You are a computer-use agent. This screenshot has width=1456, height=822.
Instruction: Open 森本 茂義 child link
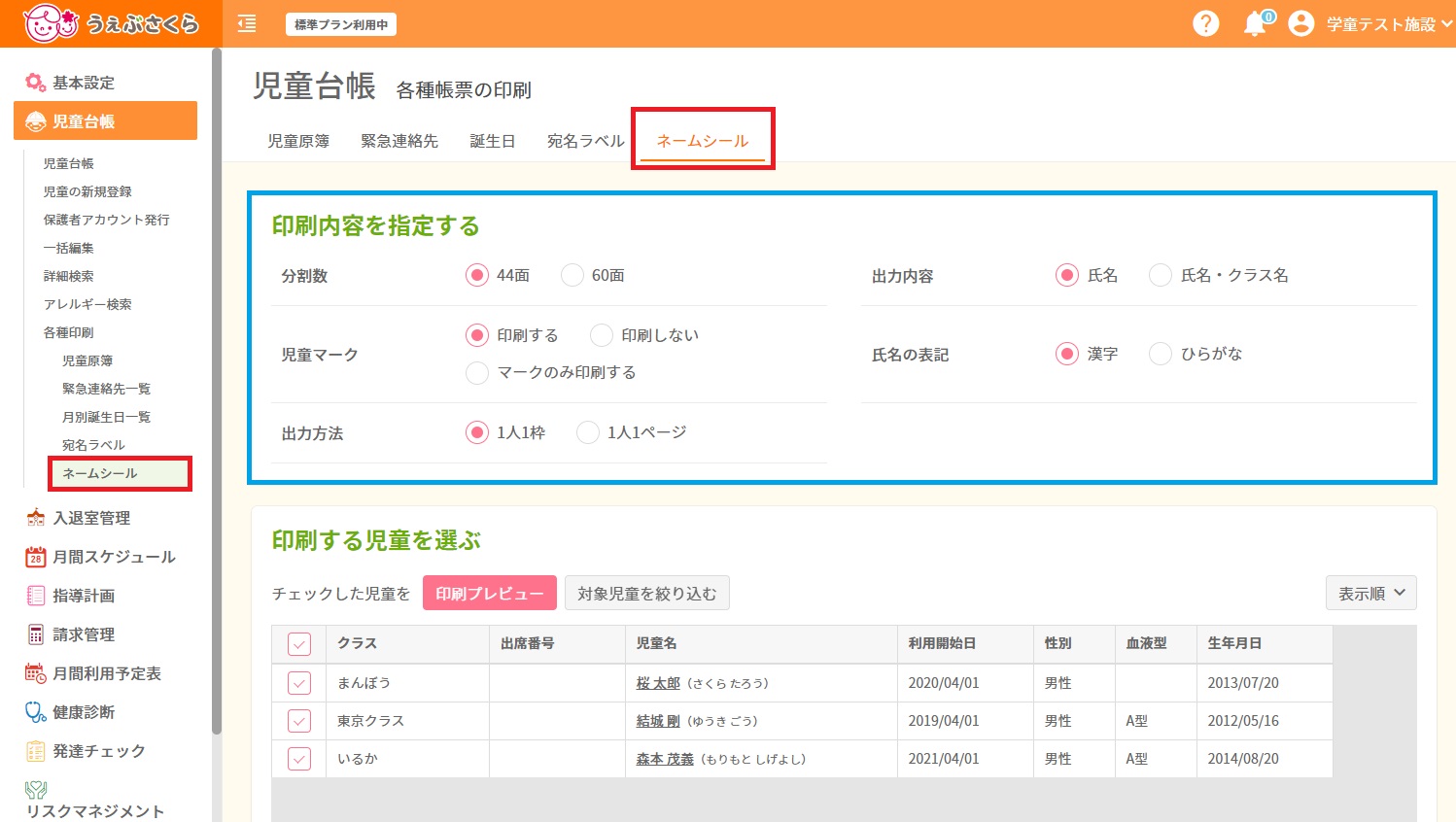tap(665, 759)
